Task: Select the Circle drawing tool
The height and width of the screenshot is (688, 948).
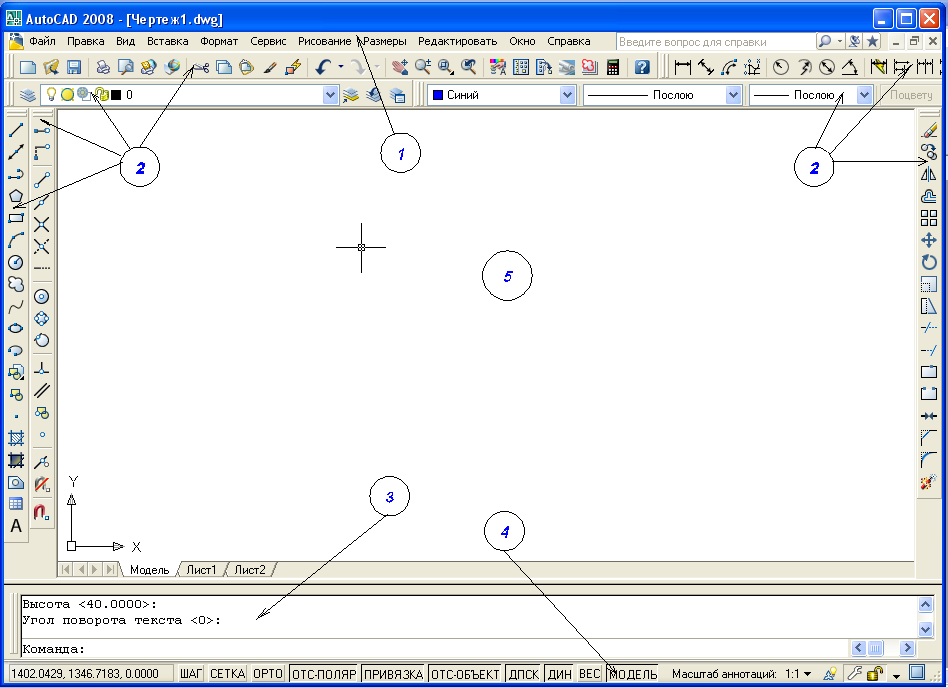Action: click(x=16, y=262)
